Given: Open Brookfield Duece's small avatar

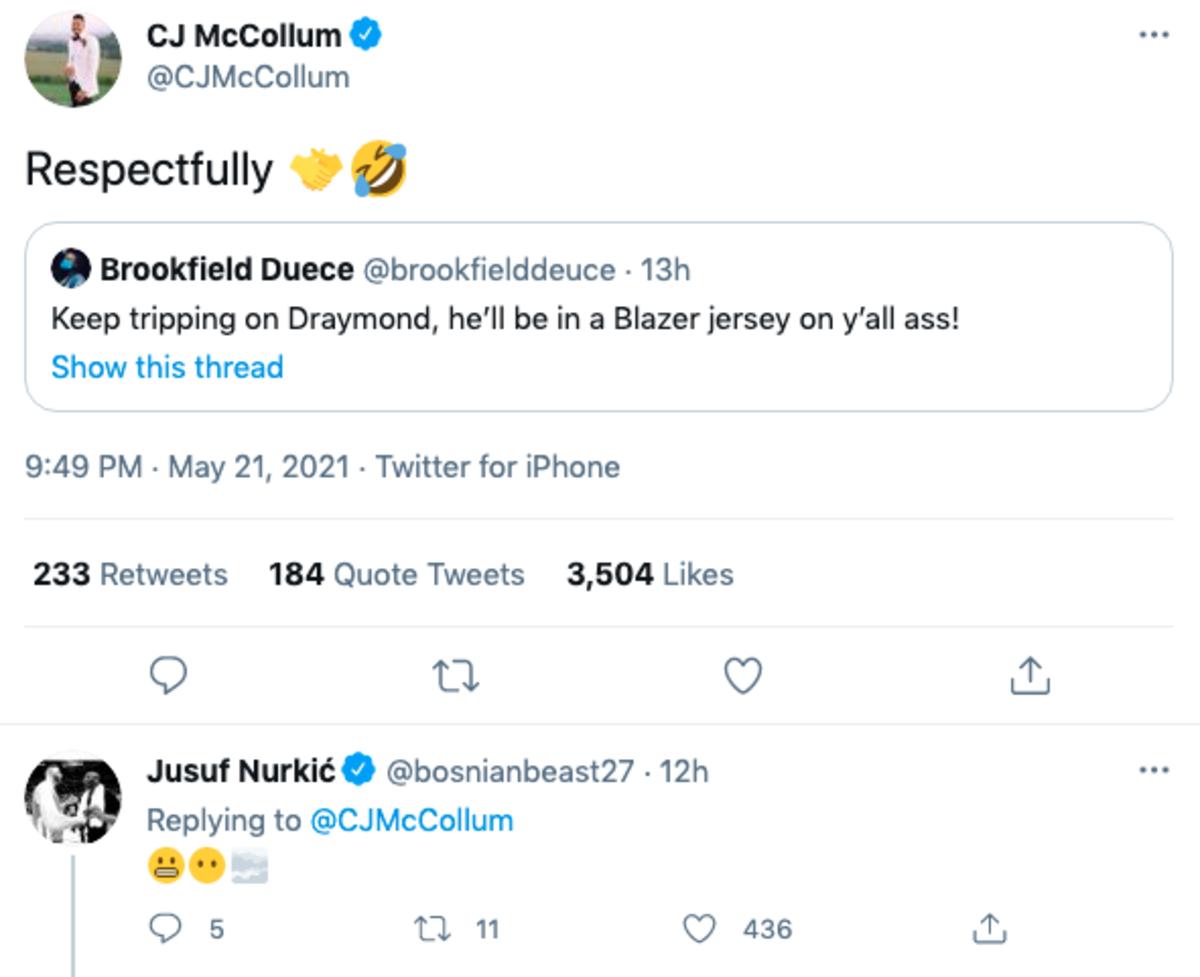Looking at the screenshot, I should [x=70, y=270].
